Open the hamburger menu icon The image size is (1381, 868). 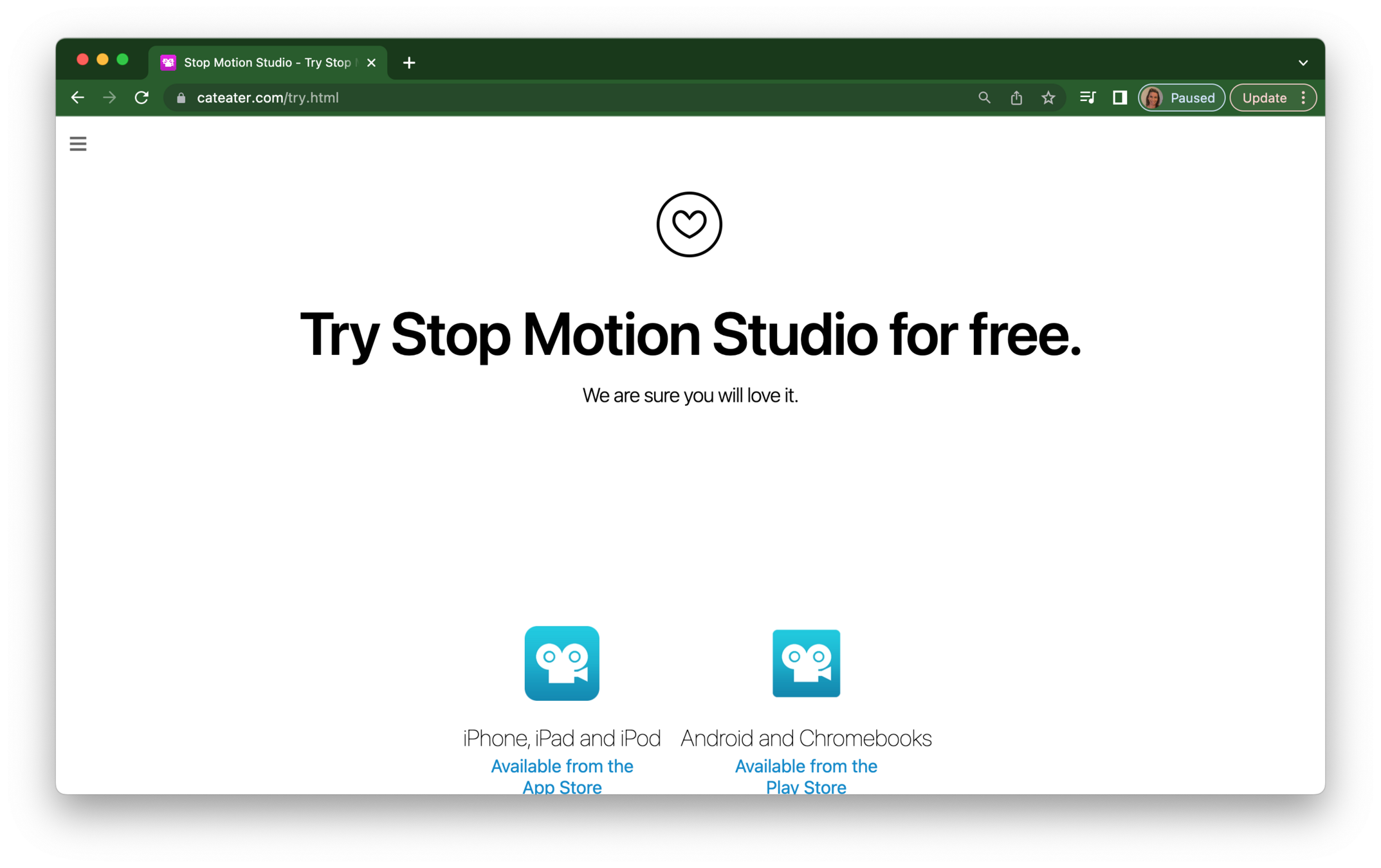coord(78,143)
